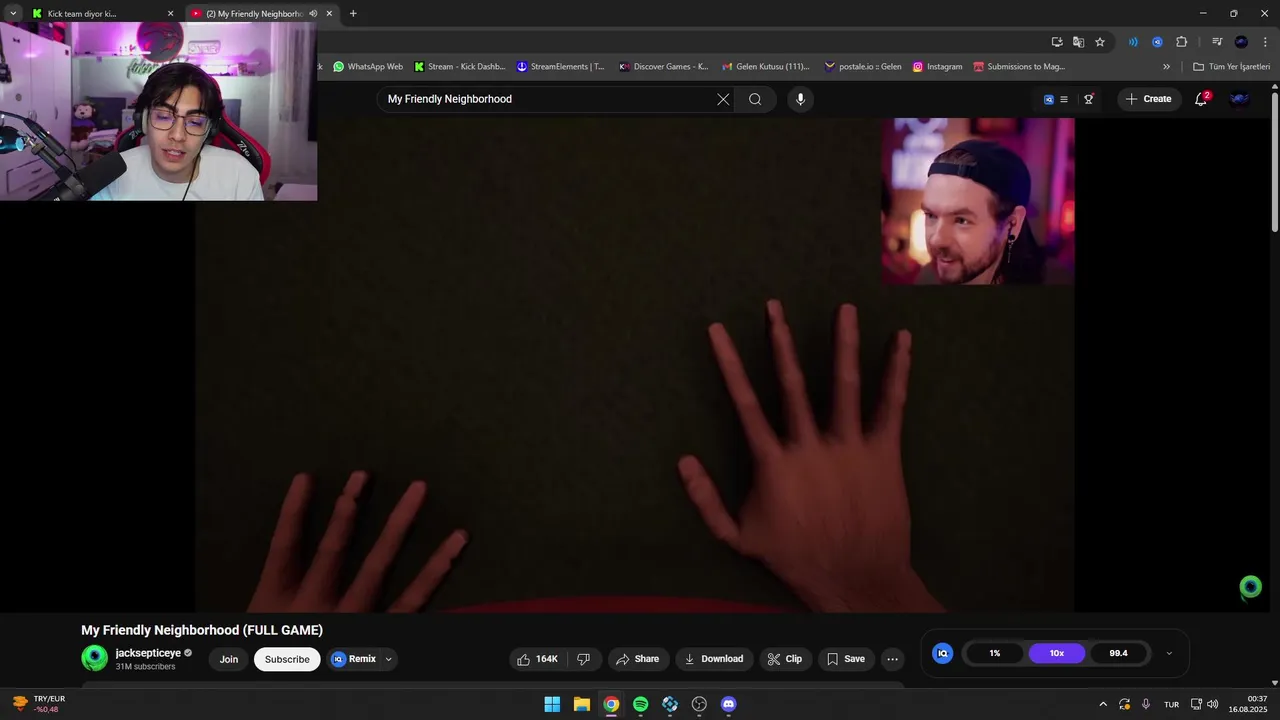Click the Windows Start button
The width and height of the screenshot is (1280, 720).
point(552,704)
